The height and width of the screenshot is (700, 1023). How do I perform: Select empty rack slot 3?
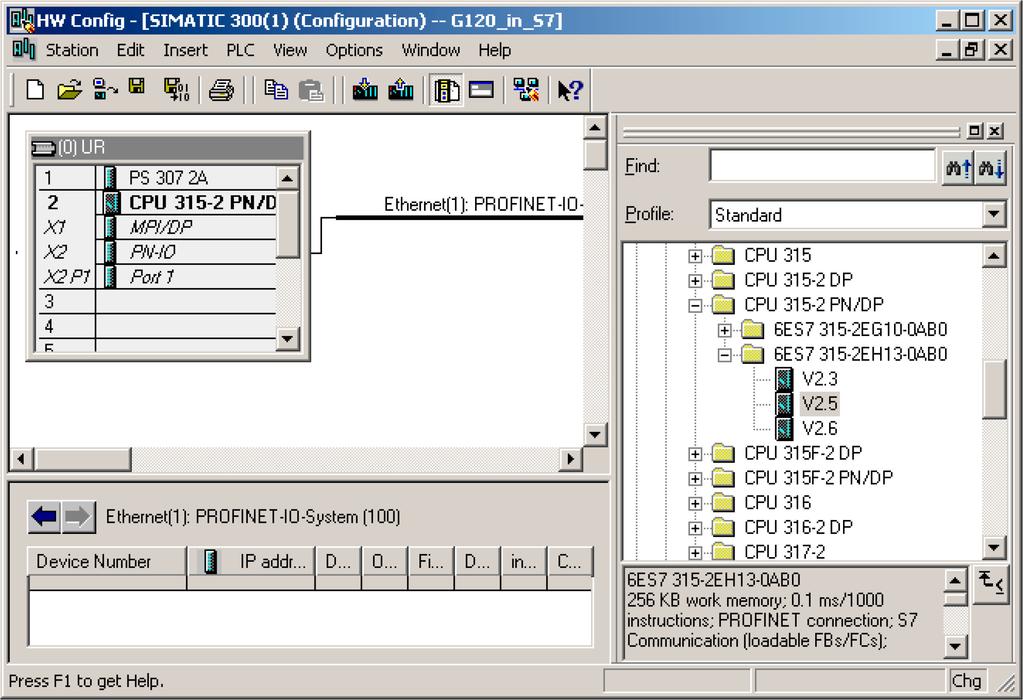pos(157,301)
